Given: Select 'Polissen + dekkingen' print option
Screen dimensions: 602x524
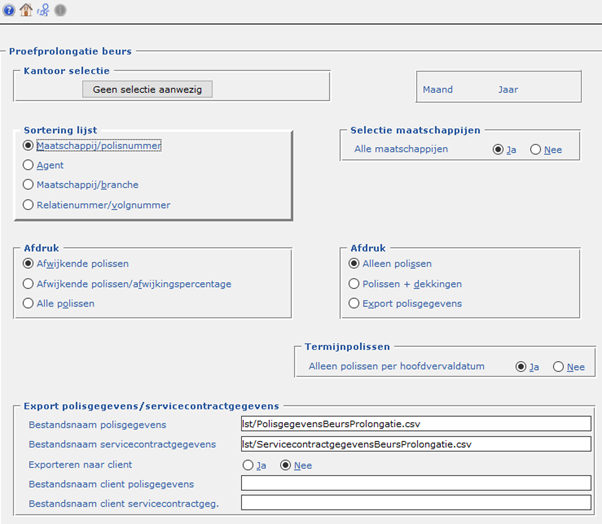Looking at the screenshot, I should [x=355, y=283].
